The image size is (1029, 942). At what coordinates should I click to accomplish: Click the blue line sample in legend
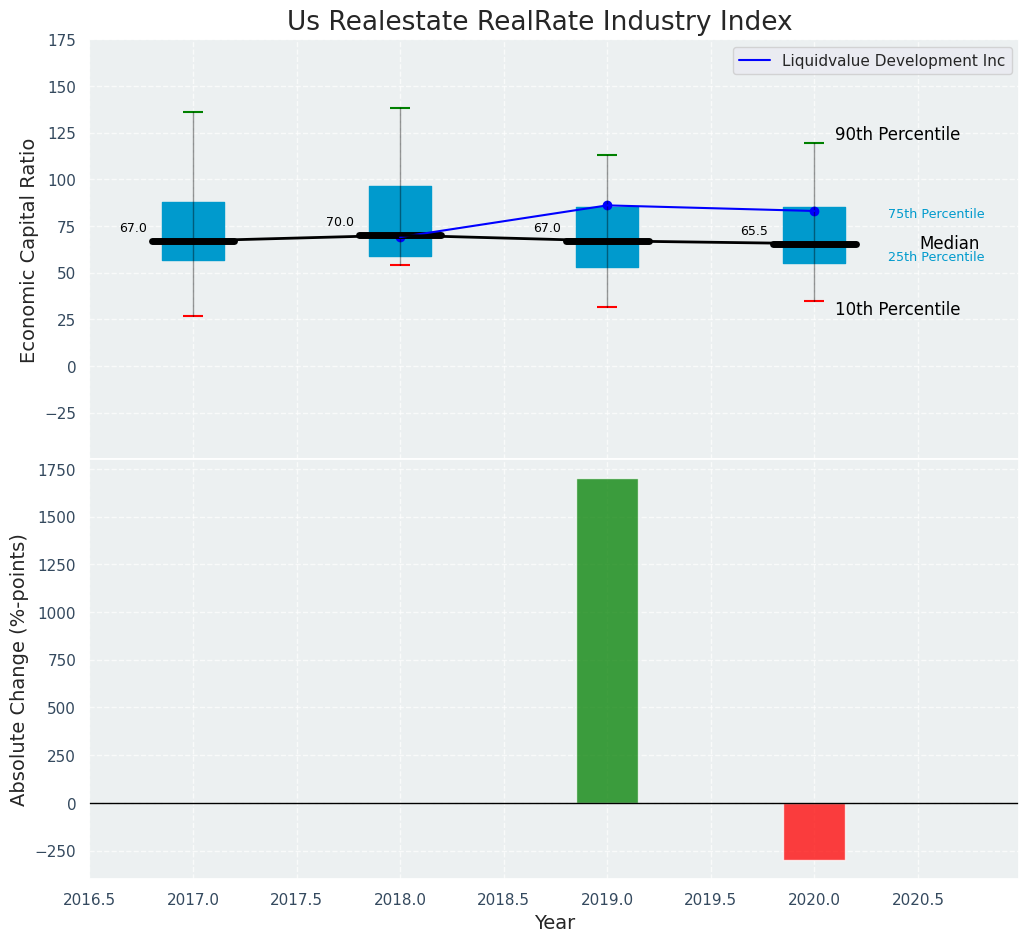(756, 61)
